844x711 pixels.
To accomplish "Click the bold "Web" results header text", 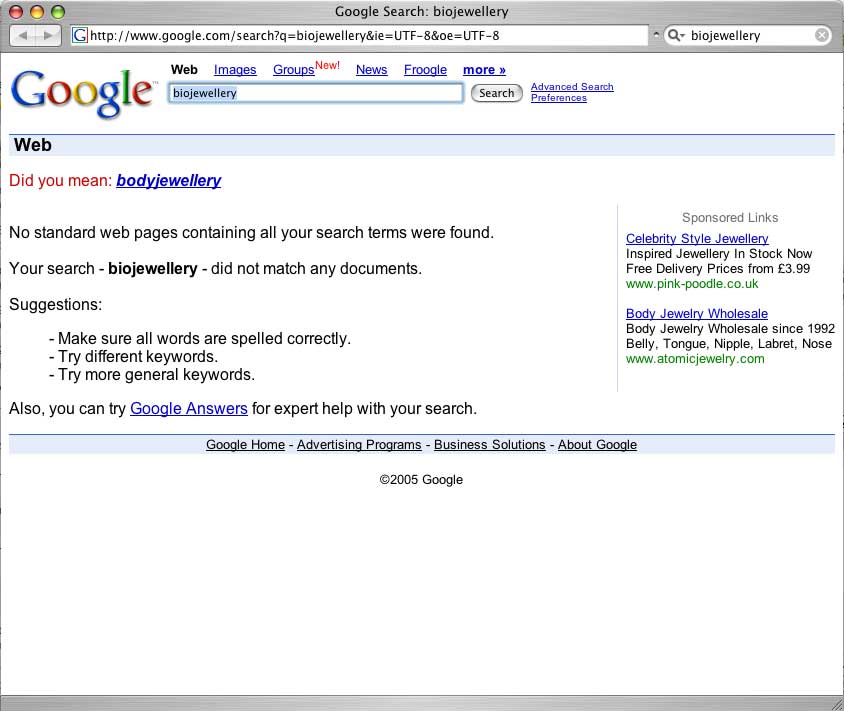I will (33, 145).
